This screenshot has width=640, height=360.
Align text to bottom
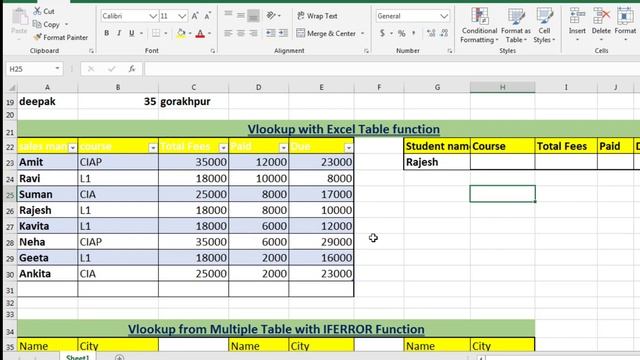tap(253, 16)
